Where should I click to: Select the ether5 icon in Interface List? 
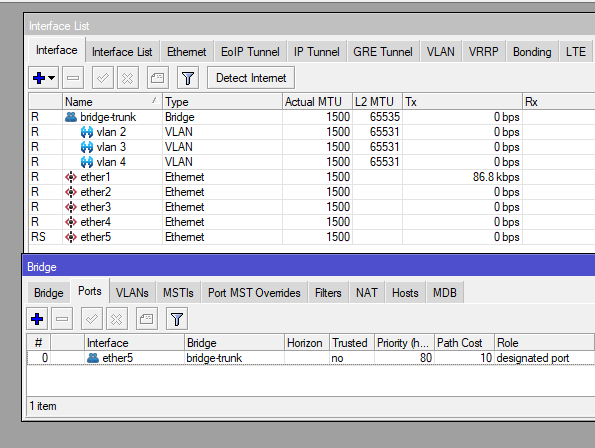[x=71, y=237]
